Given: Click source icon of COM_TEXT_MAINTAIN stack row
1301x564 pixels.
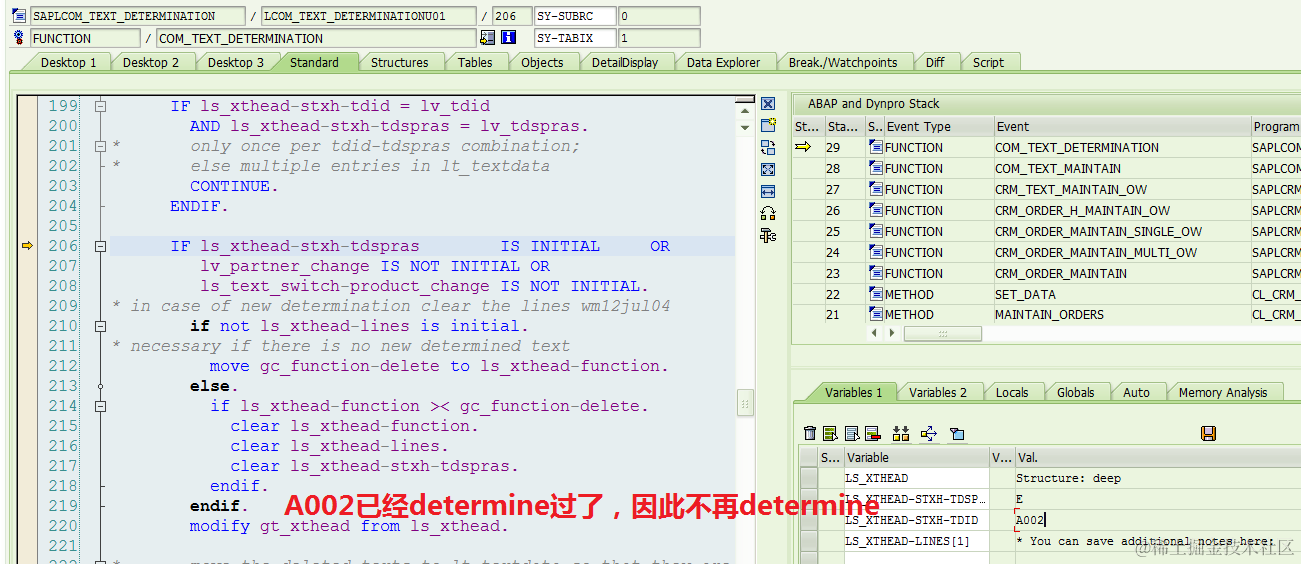Looking at the screenshot, I should [875, 168].
